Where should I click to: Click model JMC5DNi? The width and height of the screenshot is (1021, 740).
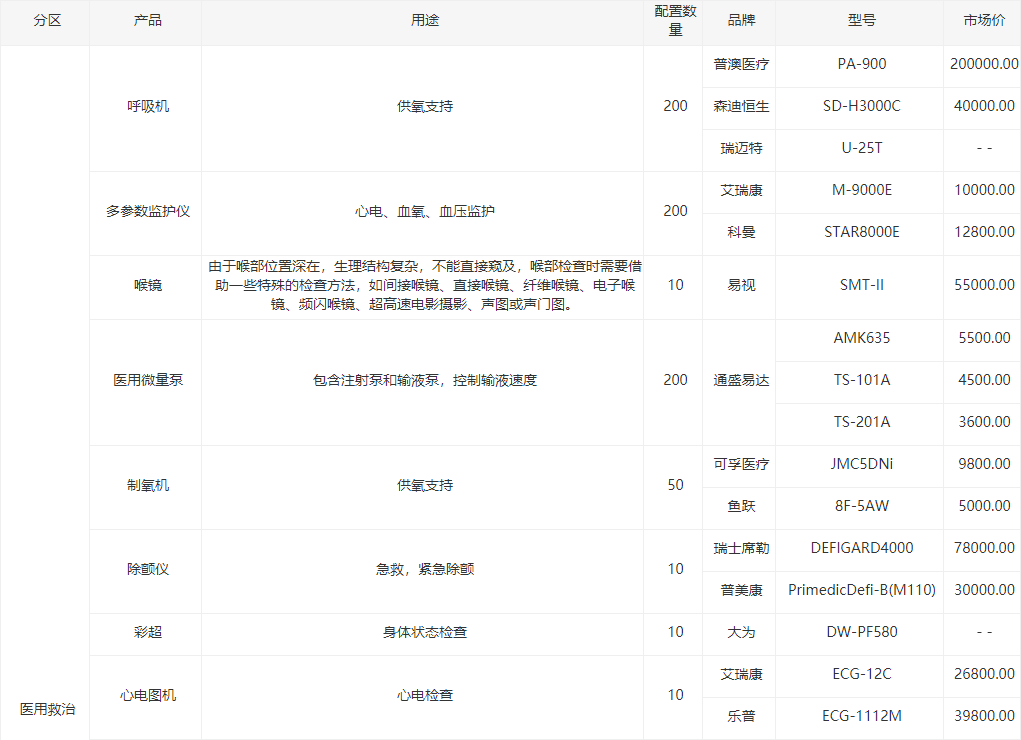pos(861,464)
